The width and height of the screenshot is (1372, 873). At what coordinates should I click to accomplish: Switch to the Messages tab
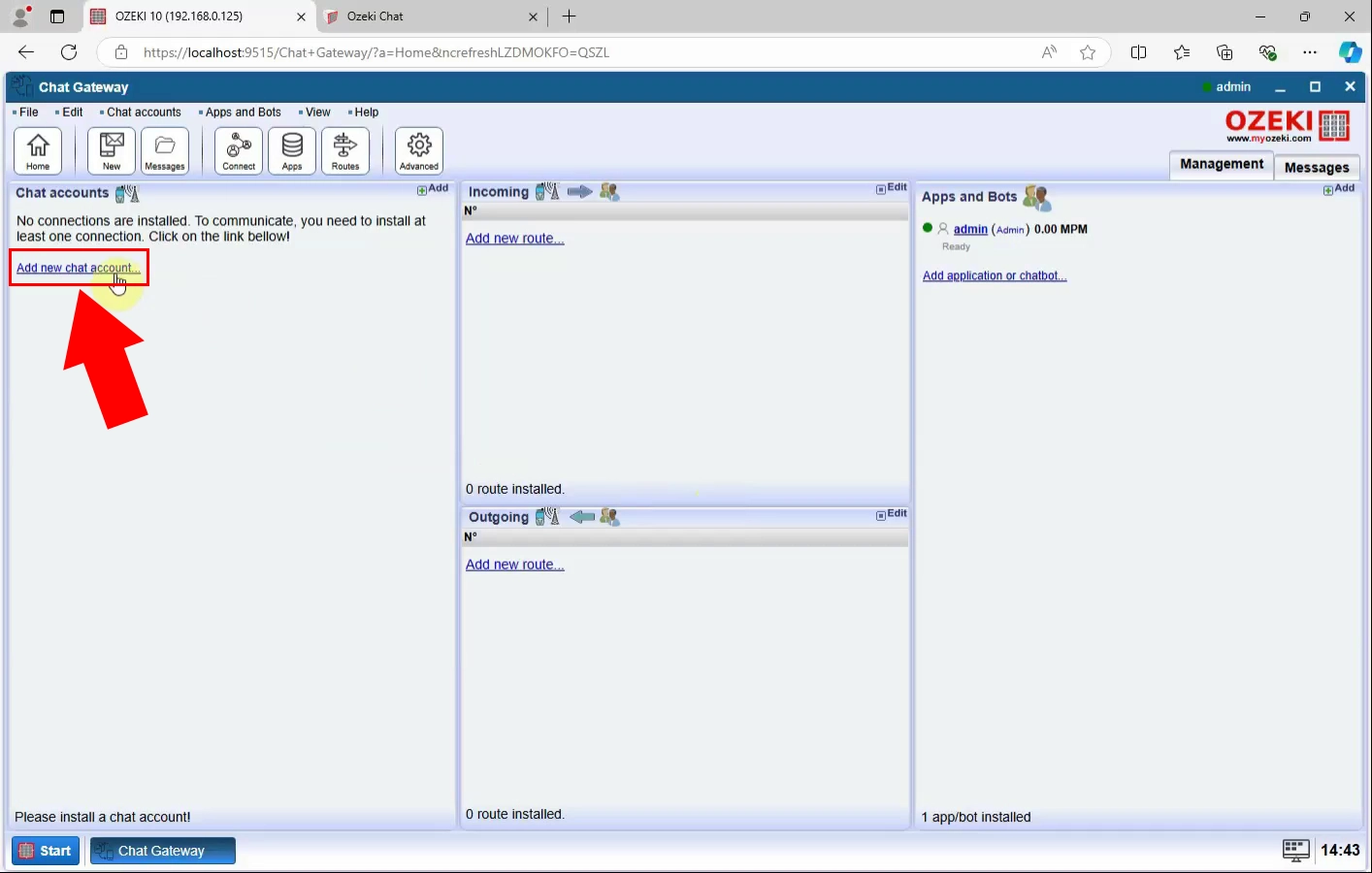(1317, 167)
